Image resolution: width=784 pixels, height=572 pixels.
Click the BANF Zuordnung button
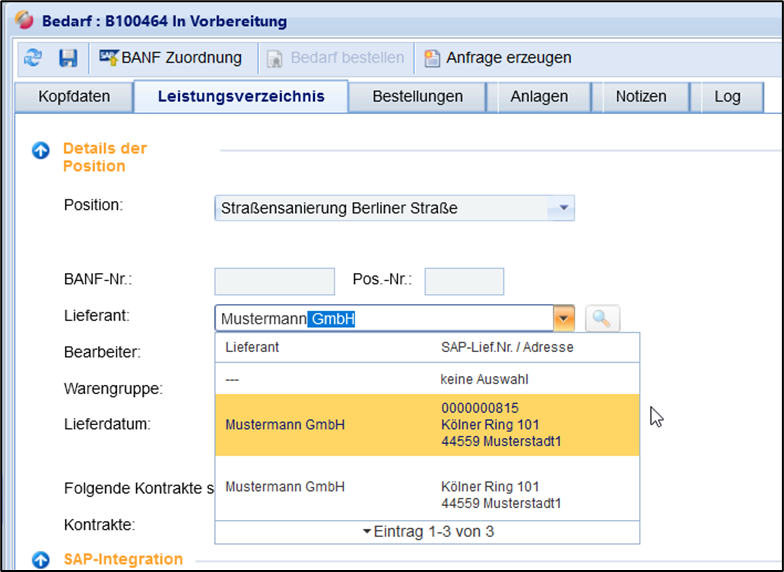click(x=170, y=58)
